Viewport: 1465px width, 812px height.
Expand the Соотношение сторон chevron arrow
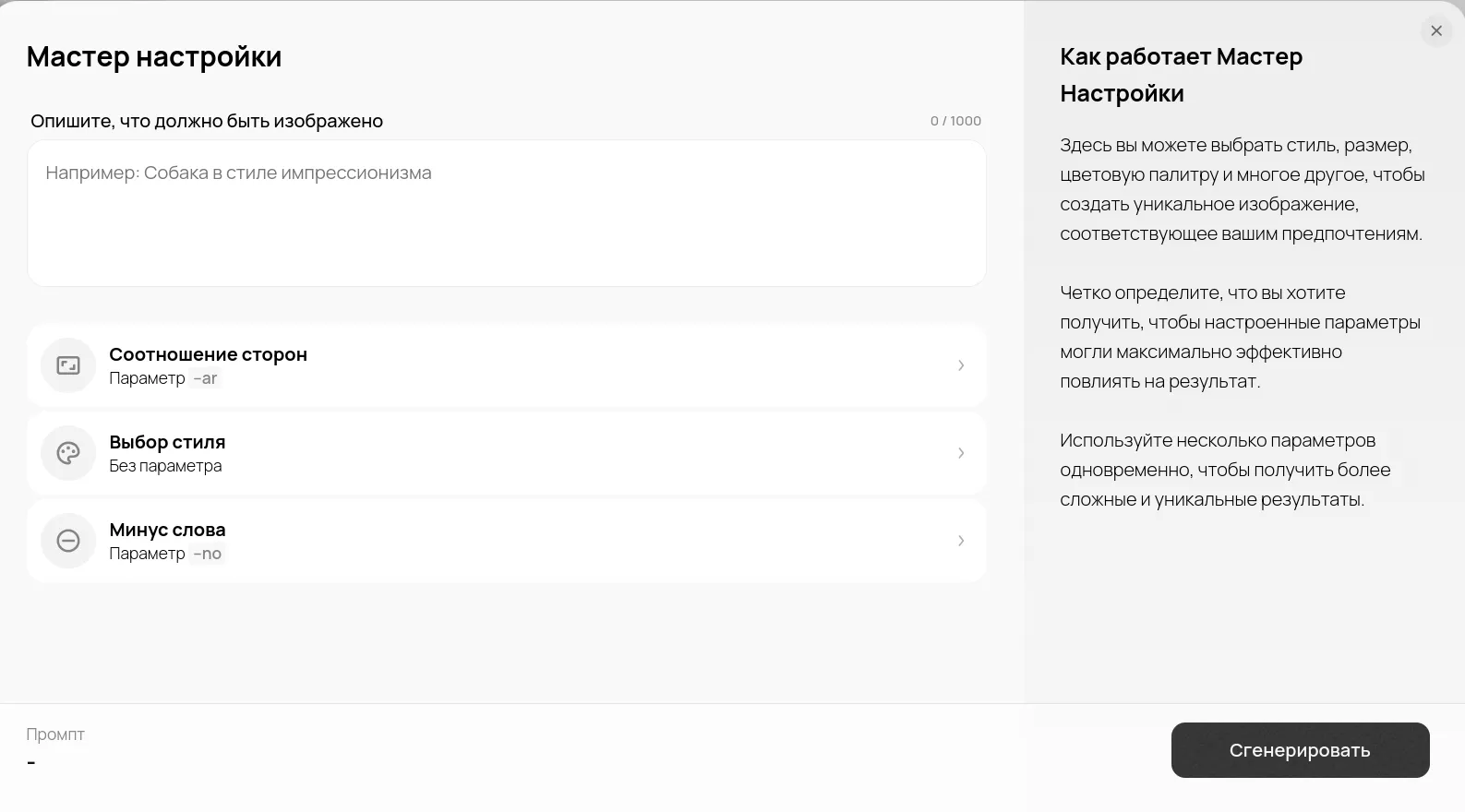click(x=961, y=365)
